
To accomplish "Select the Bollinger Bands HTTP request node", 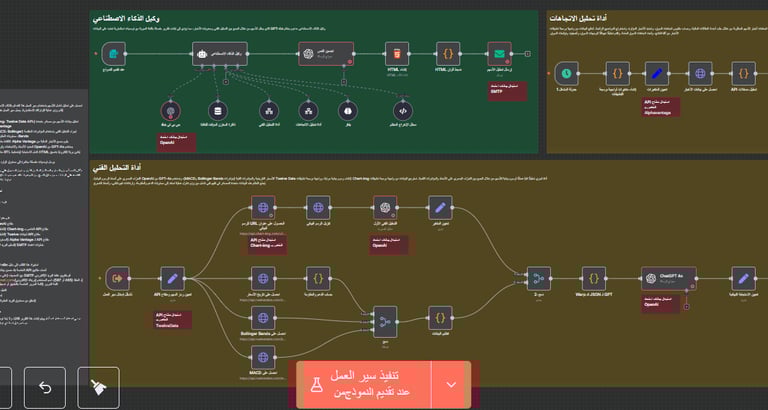I will click(x=263, y=318).
